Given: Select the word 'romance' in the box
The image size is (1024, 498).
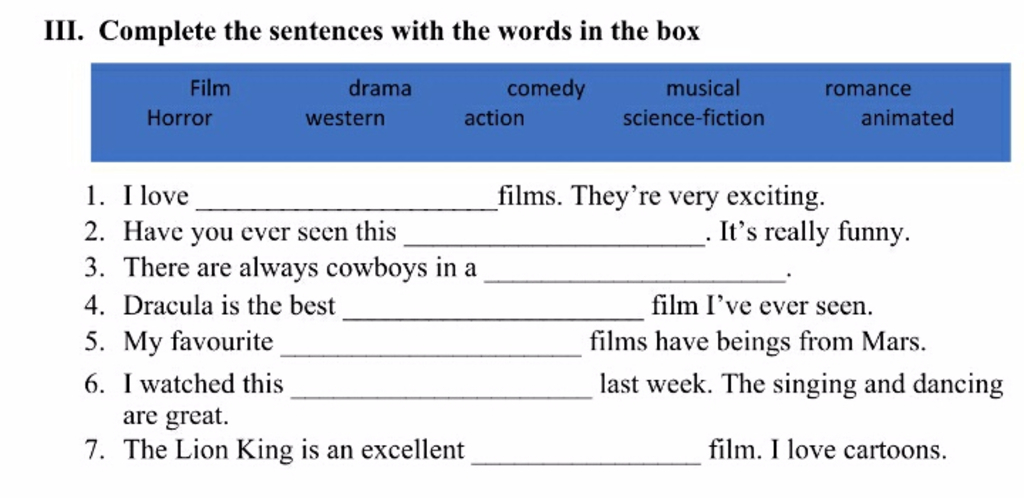Looking at the screenshot, I should (868, 89).
